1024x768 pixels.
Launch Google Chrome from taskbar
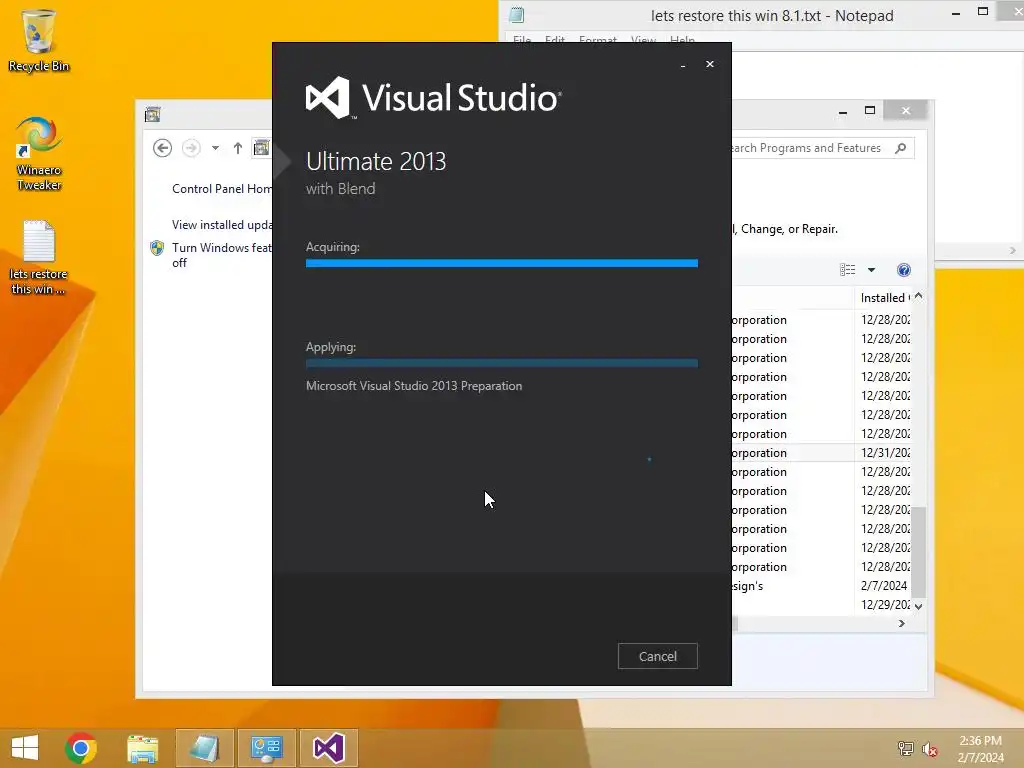pos(81,748)
